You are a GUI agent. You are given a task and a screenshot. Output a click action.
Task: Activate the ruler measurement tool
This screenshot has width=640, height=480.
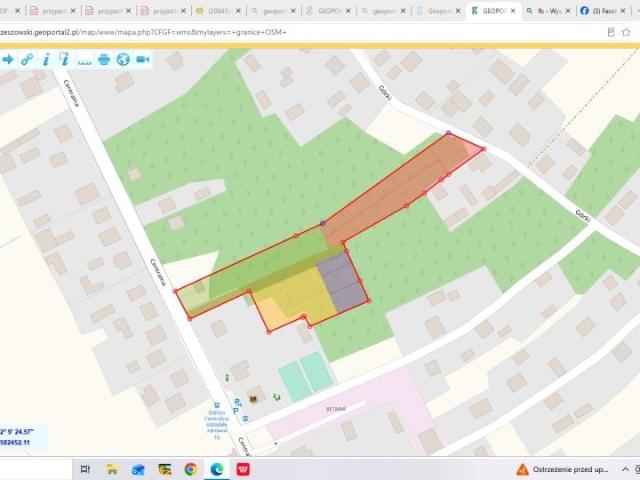84,62
